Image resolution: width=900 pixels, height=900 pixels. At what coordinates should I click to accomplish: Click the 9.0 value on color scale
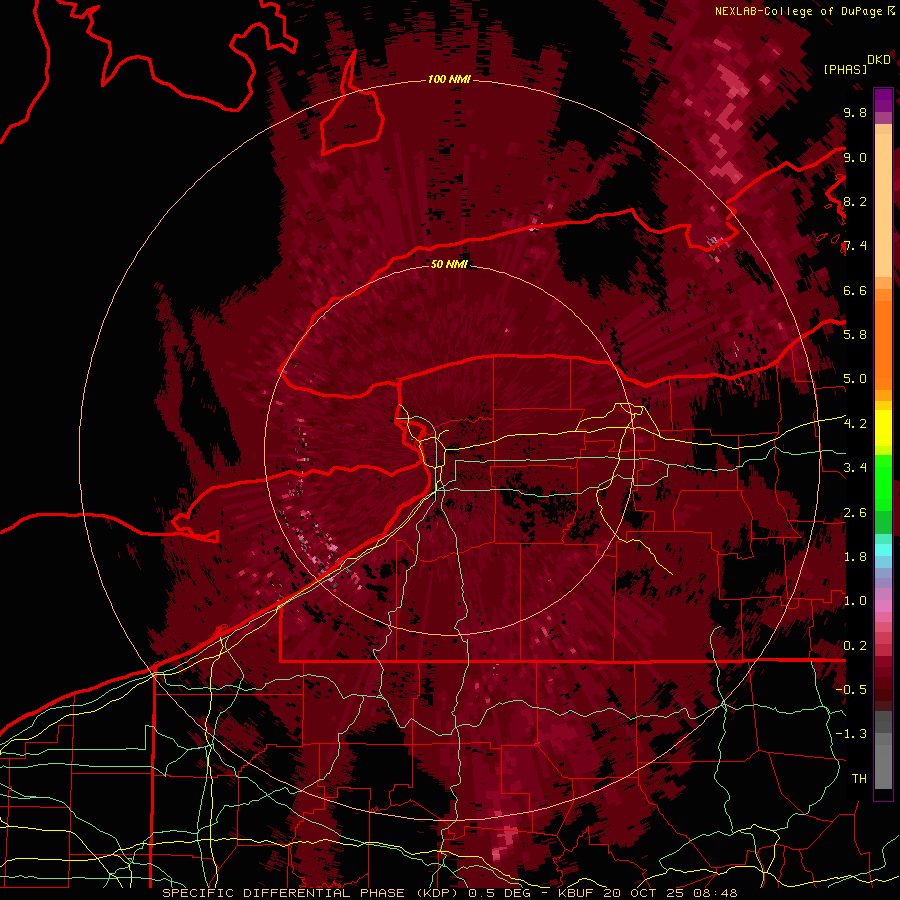coord(855,157)
